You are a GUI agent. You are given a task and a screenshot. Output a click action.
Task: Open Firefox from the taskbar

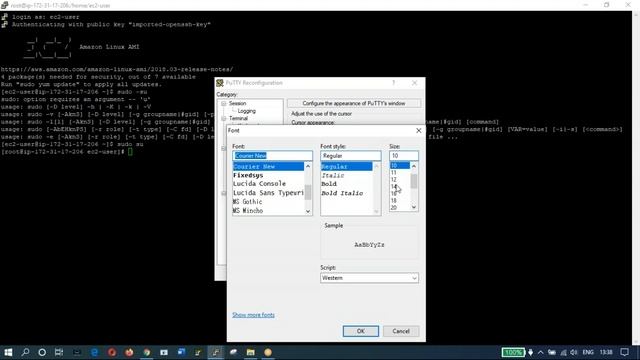click(129, 352)
